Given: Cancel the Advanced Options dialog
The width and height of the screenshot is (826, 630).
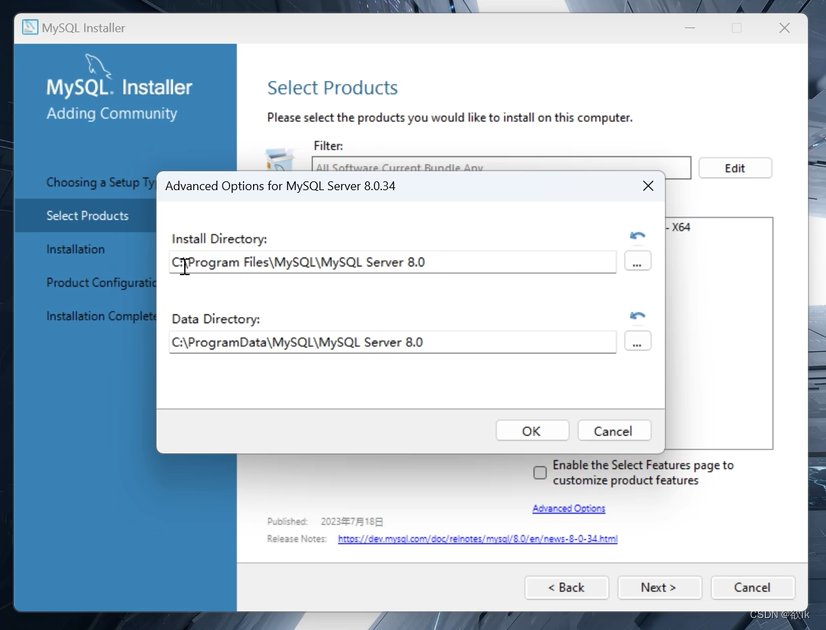Looking at the screenshot, I should coord(614,431).
